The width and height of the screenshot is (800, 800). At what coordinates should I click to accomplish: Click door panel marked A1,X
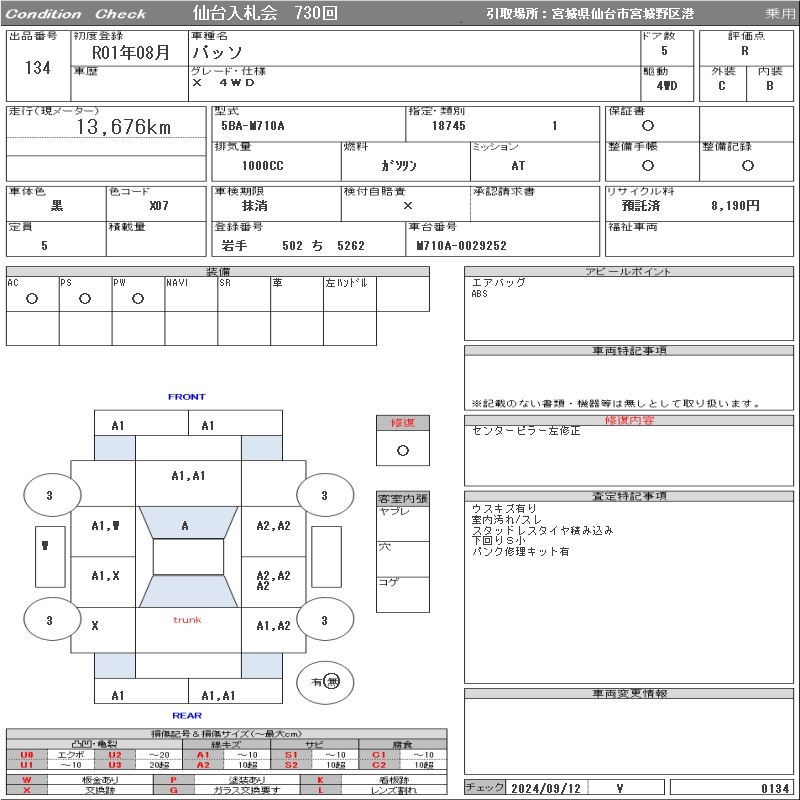(x=103, y=582)
